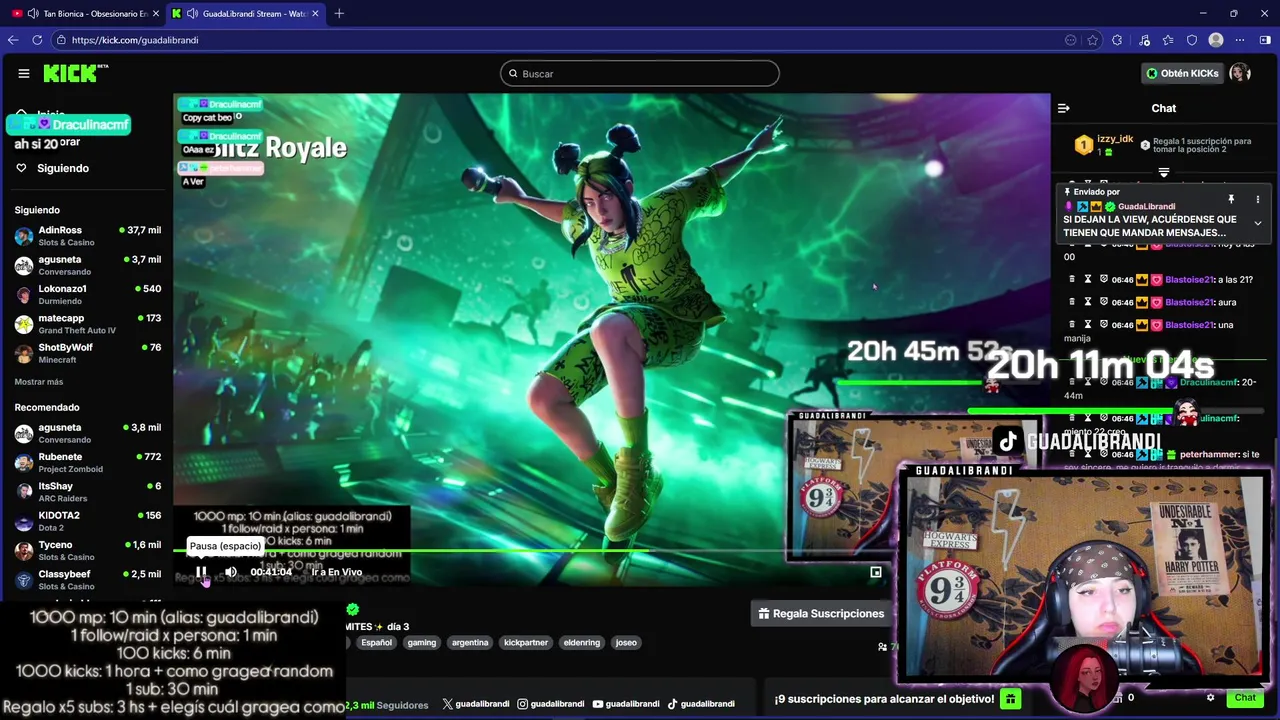
Task: Select the argentina tag
Action: [x=470, y=643]
